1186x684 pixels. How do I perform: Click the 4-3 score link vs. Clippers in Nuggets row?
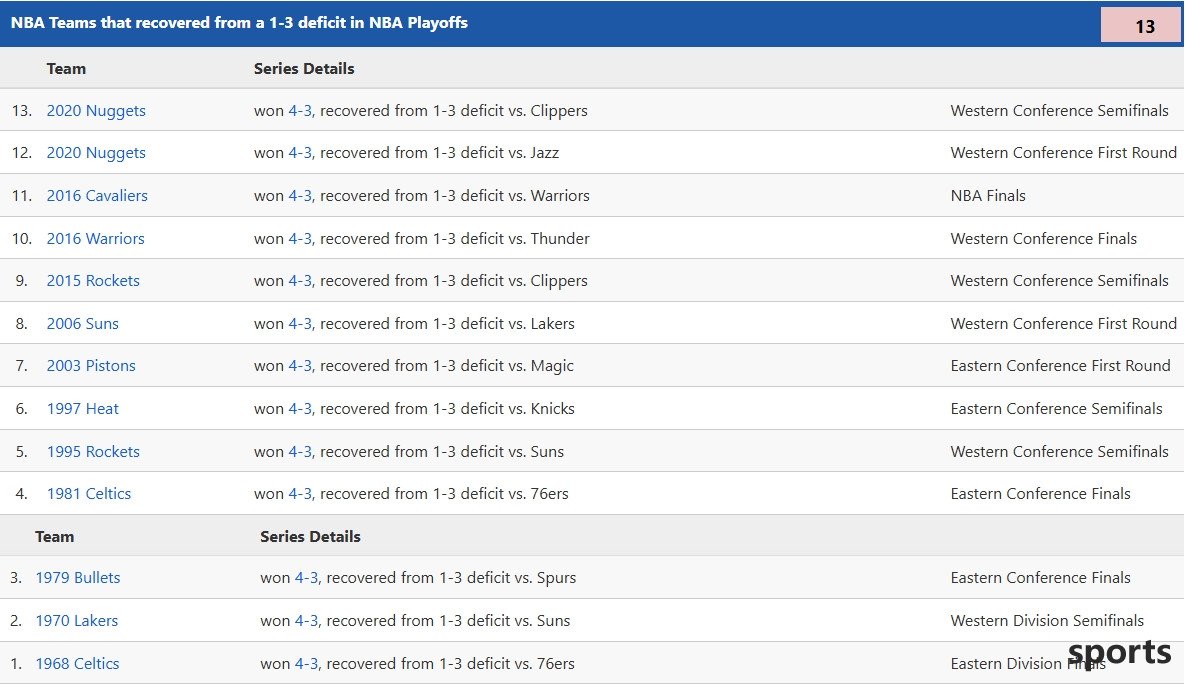point(300,110)
